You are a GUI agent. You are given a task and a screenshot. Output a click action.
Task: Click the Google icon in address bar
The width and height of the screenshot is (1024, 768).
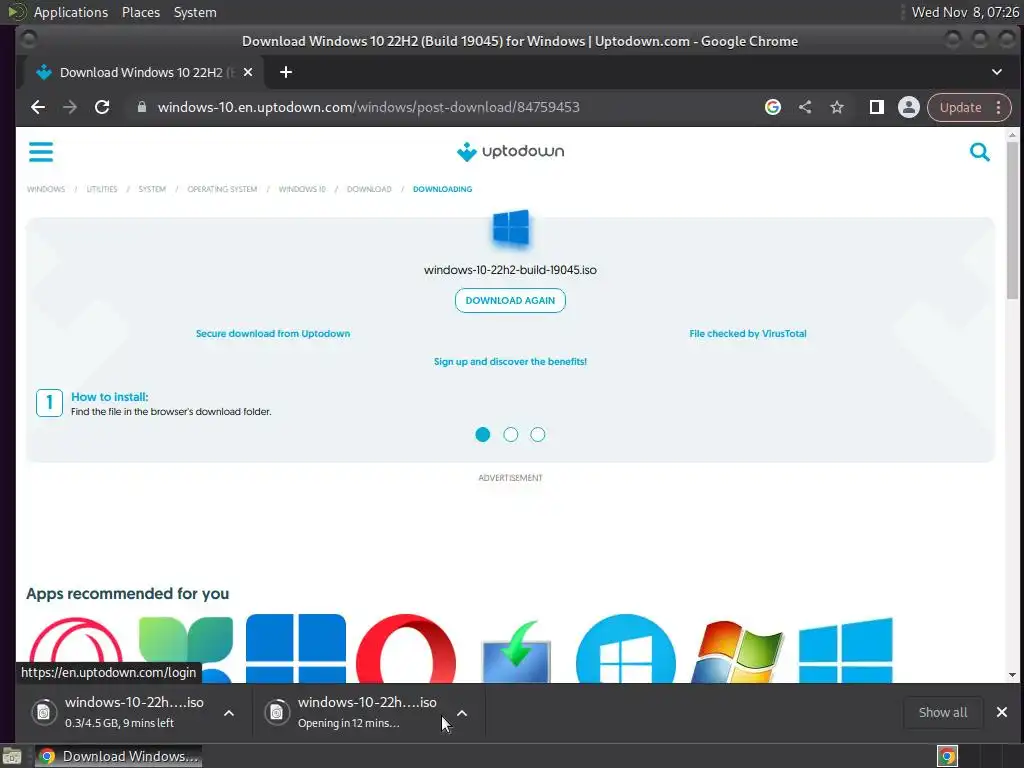[x=773, y=107]
